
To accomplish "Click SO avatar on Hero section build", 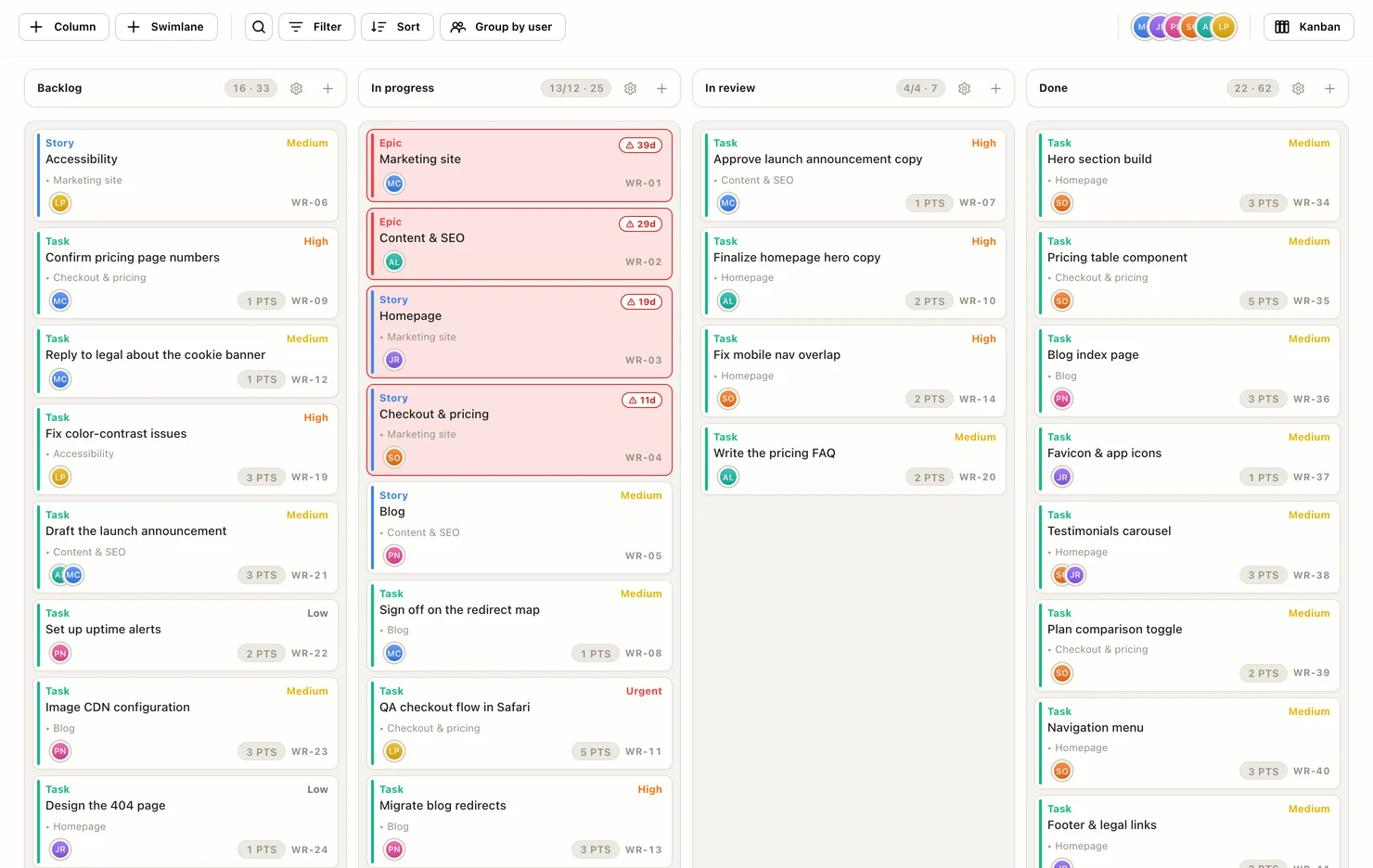I will (x=1062, y=203).
